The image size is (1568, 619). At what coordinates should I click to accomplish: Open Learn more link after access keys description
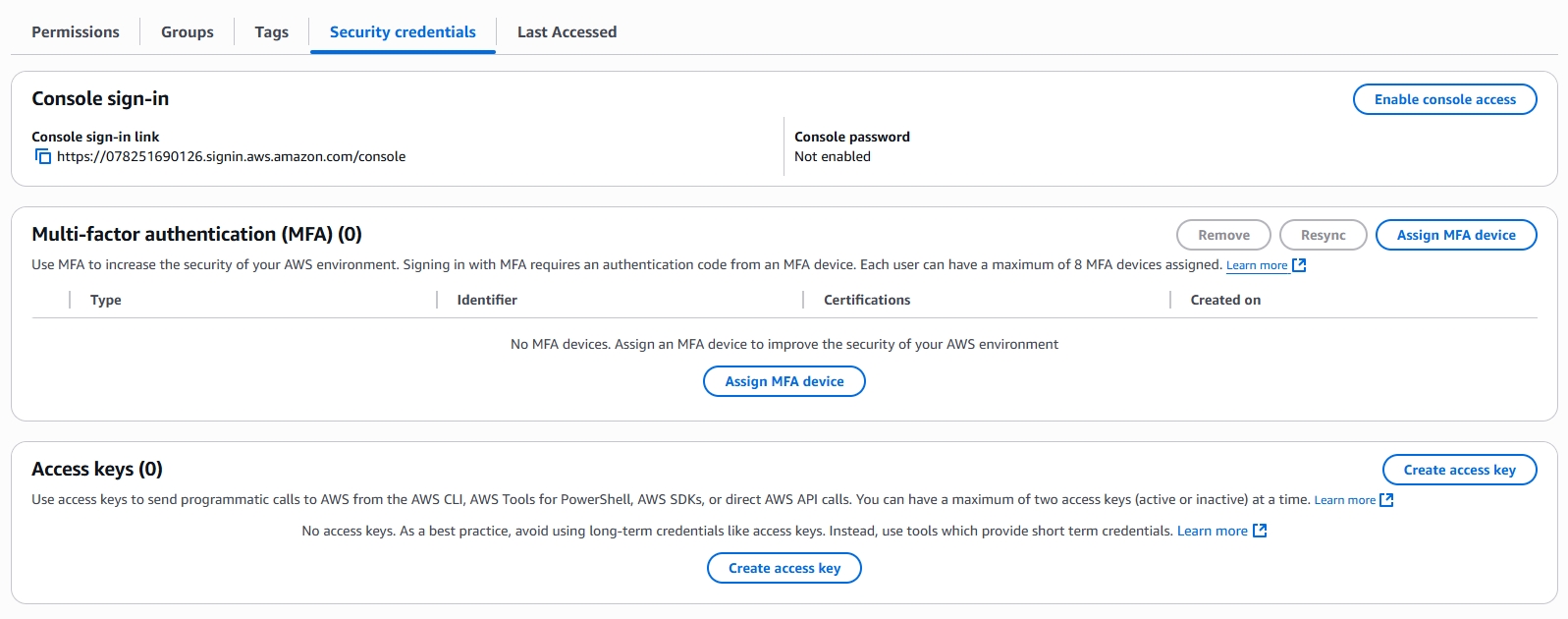1345,500
